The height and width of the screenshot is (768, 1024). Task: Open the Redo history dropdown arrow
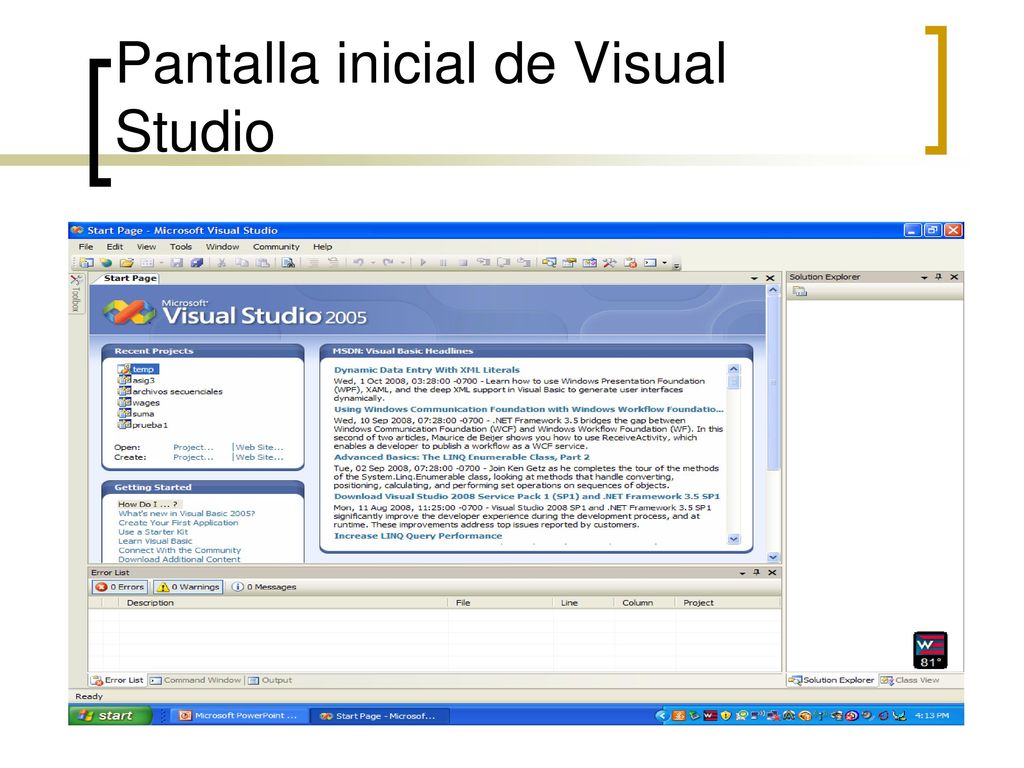pos(403,263)
